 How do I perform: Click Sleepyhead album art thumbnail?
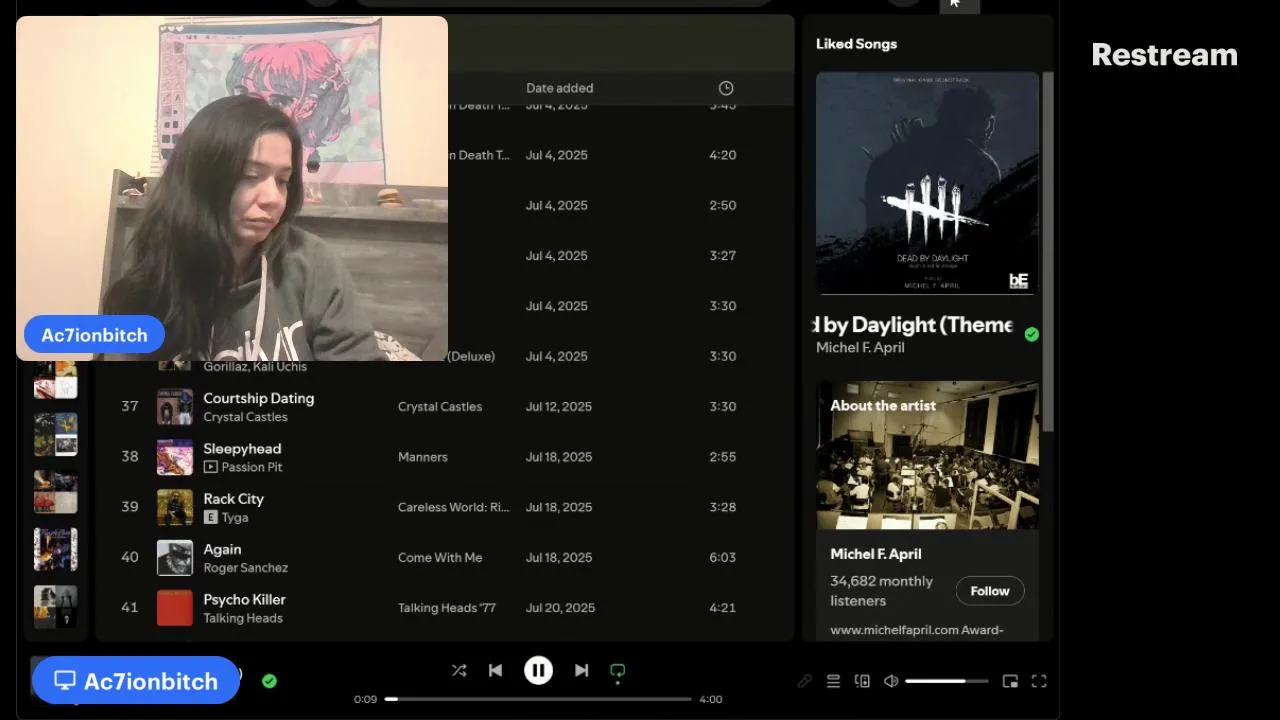click(x=175, y=457)
